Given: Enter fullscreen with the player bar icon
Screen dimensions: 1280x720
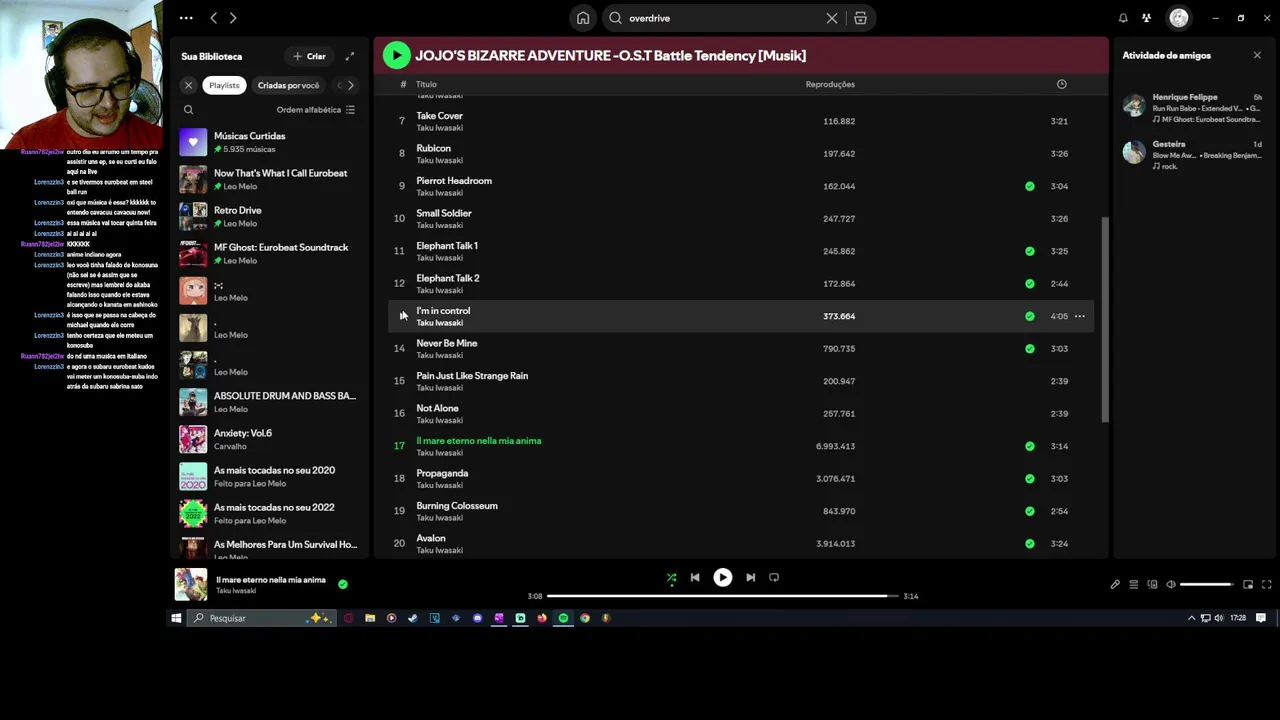Looking at the screenshot, I should (1266, 584).
